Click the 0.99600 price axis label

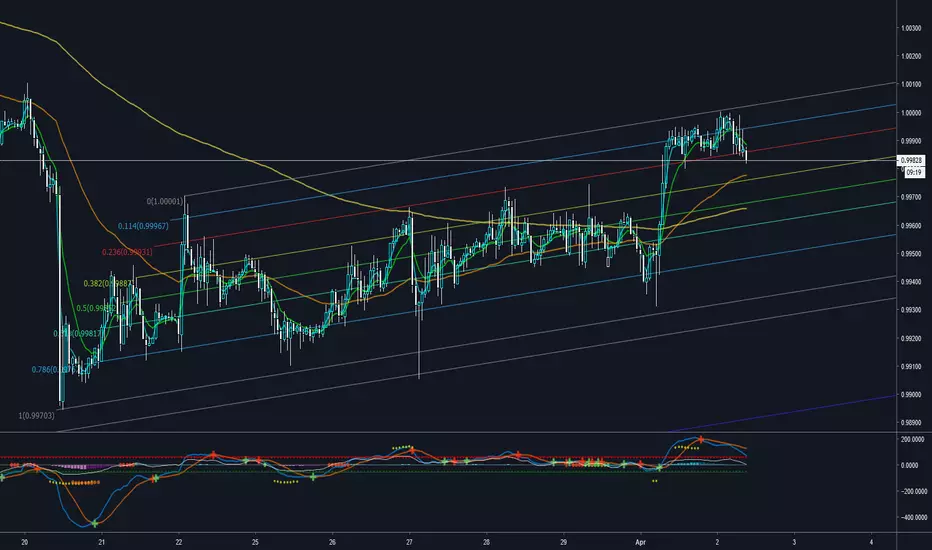[x=911, y=226]
